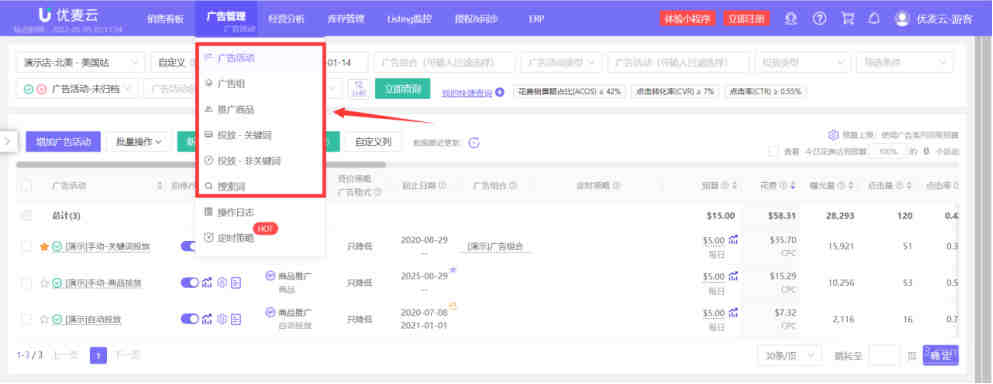The image size is (993, 384).
Task: Switch to ERP tab
Action: [x=536, y=19]
